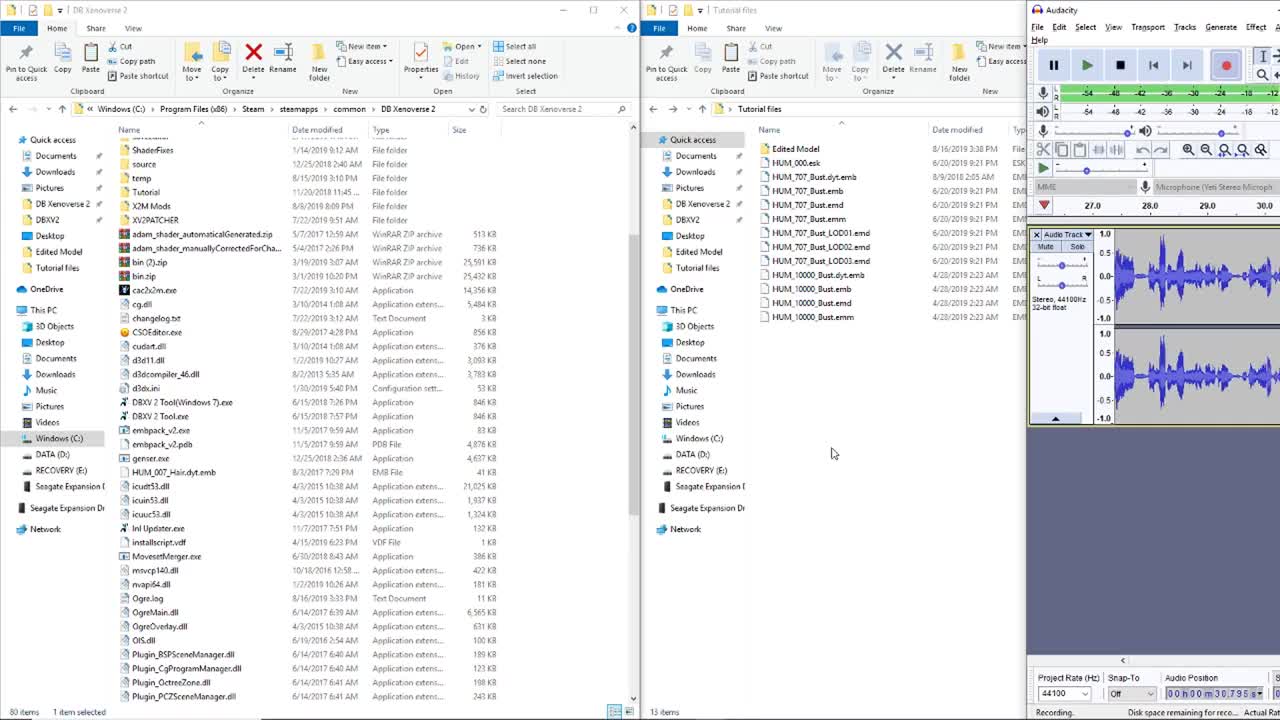This screenshot has height=720, width=1280.
Task: Click Trim audio icon in Audacity
Action: point(1098,150)
